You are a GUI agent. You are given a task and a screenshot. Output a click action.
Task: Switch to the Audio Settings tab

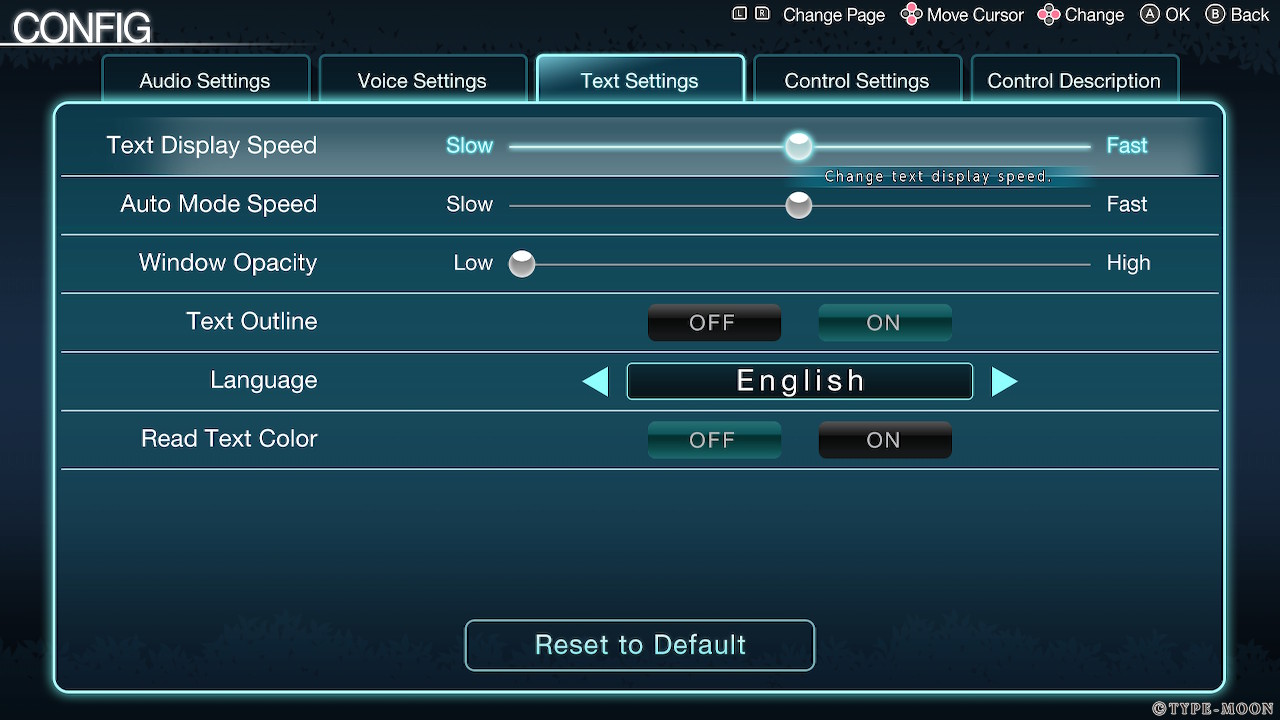point(205,81)
